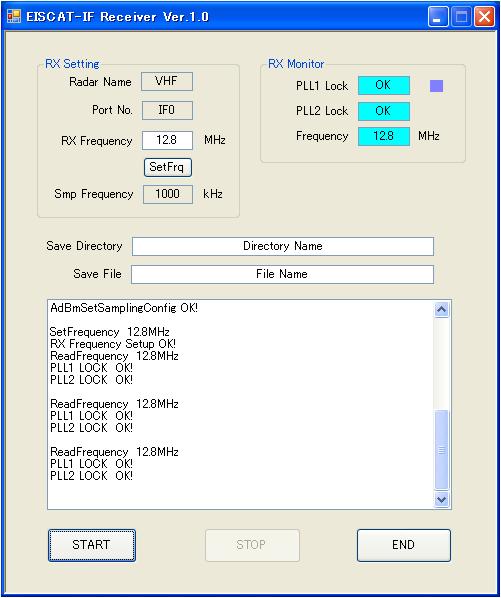Viewport: 501px width, 598px height.
Task: Click the 'kHz' unit label
Action: point(213,194)
